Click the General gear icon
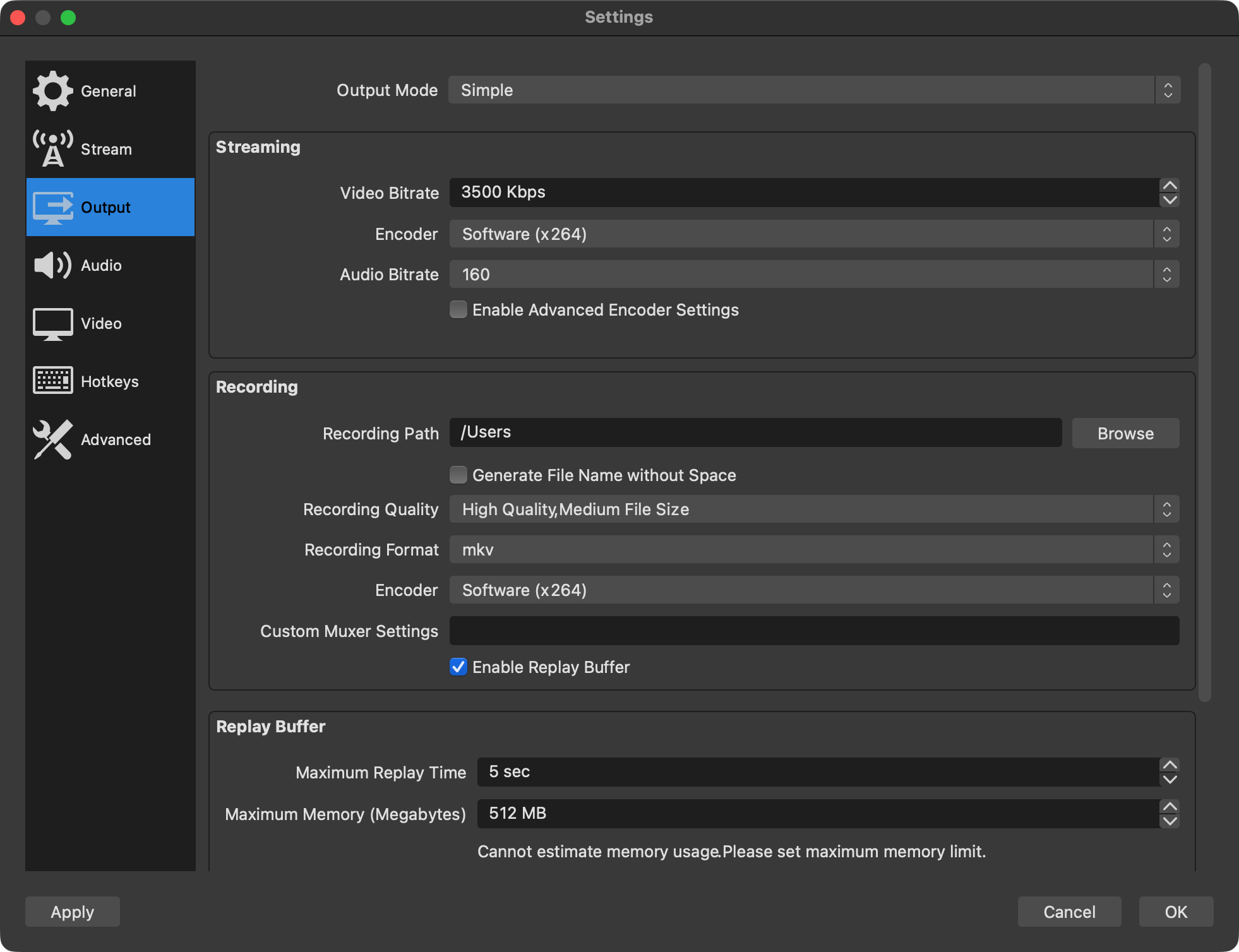This screenshot has height=952, width=1239. click(53, 91)
